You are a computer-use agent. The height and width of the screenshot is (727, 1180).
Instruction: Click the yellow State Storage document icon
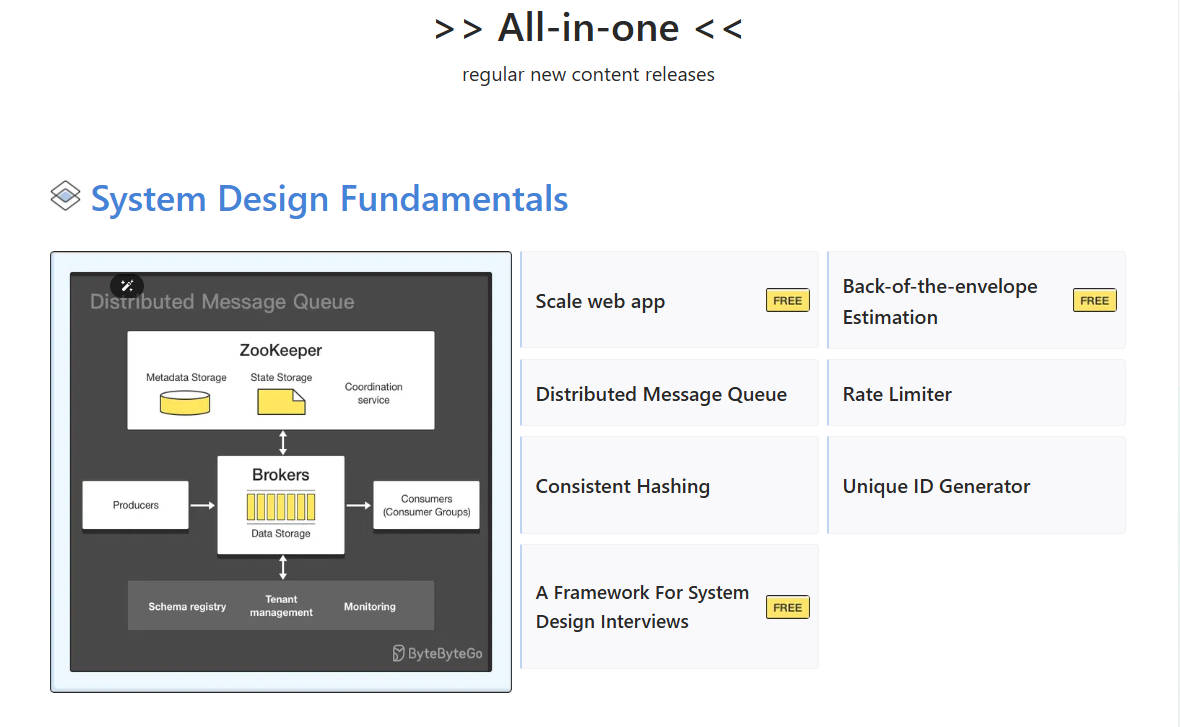[x=281, y=401]
